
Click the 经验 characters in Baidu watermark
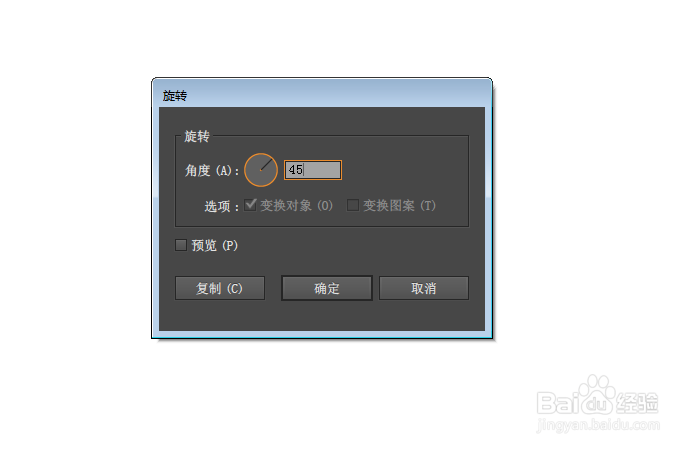[637, 402]
